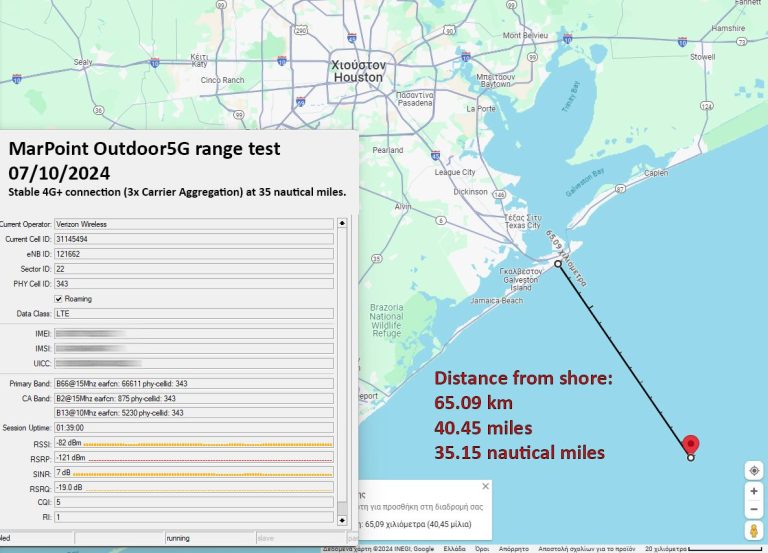Center map on my location
The width and height of the screenshot is (768, 553).
pyautogui.click(x=754, y=471)
